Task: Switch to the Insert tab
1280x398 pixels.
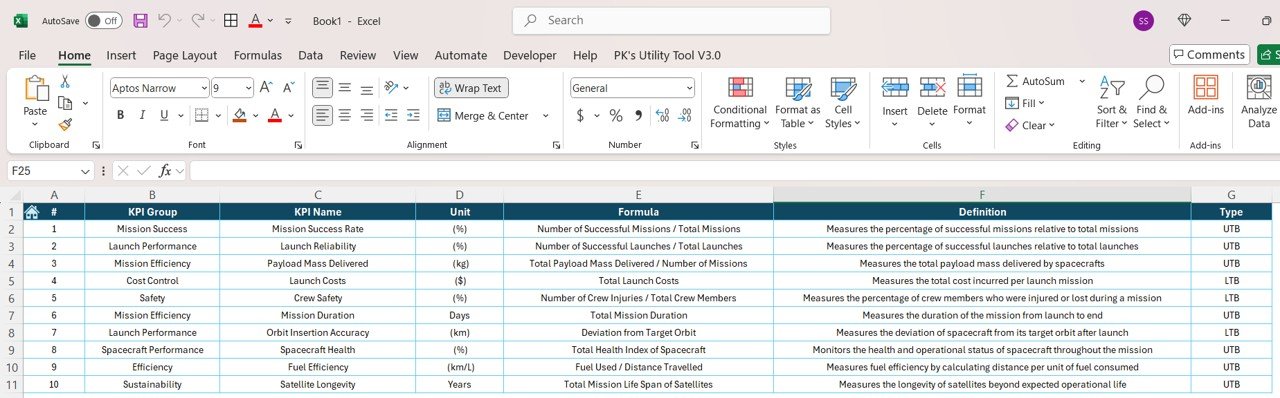Action: point(122,55)
